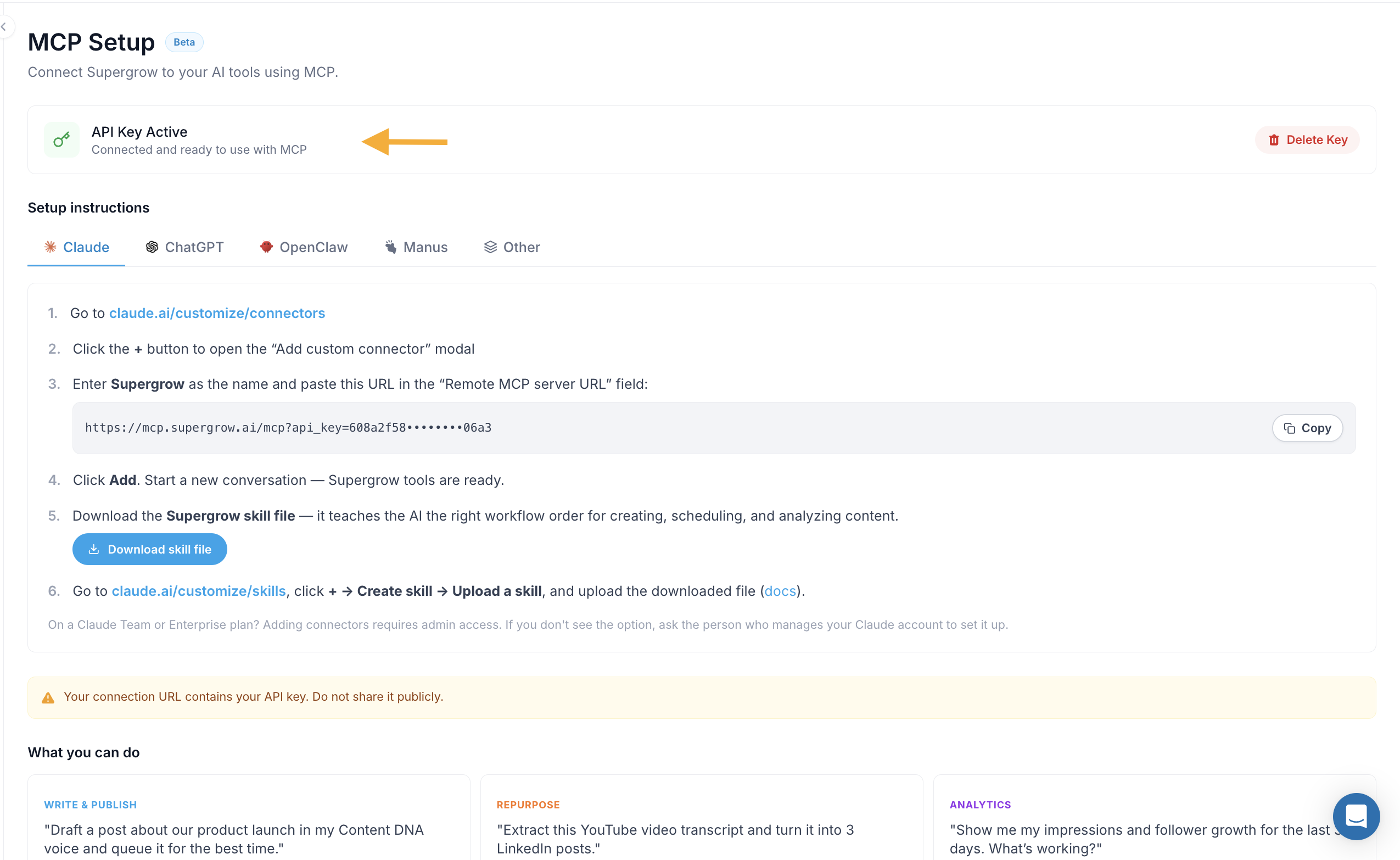Open the support chat widget
Viewport: 1400px width, 860px height.
tap(1356, 816)
